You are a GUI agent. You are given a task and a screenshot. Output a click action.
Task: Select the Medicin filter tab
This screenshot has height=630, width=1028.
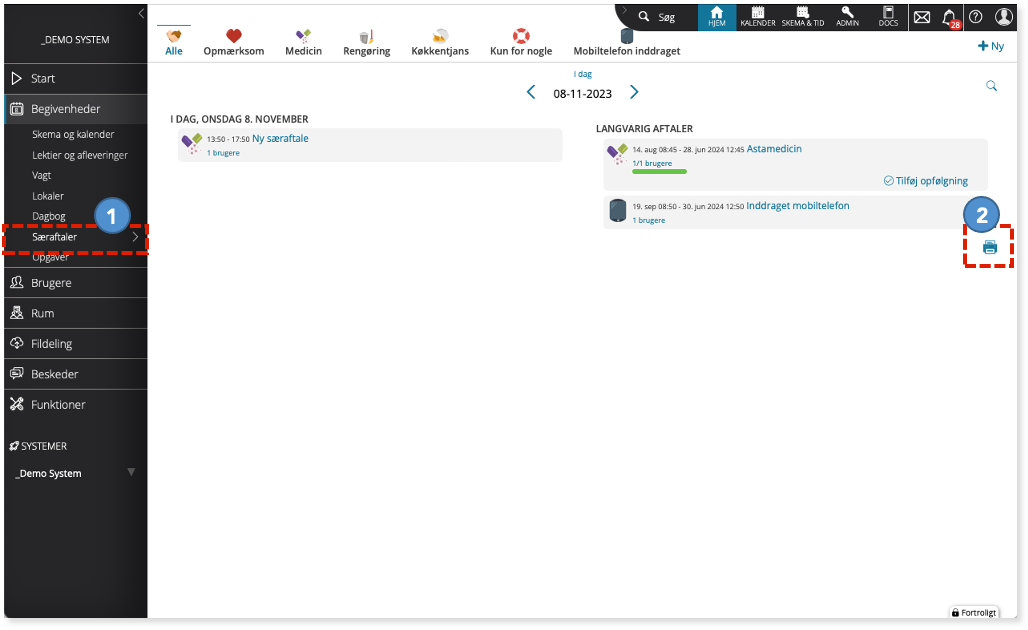click(304, 43)
